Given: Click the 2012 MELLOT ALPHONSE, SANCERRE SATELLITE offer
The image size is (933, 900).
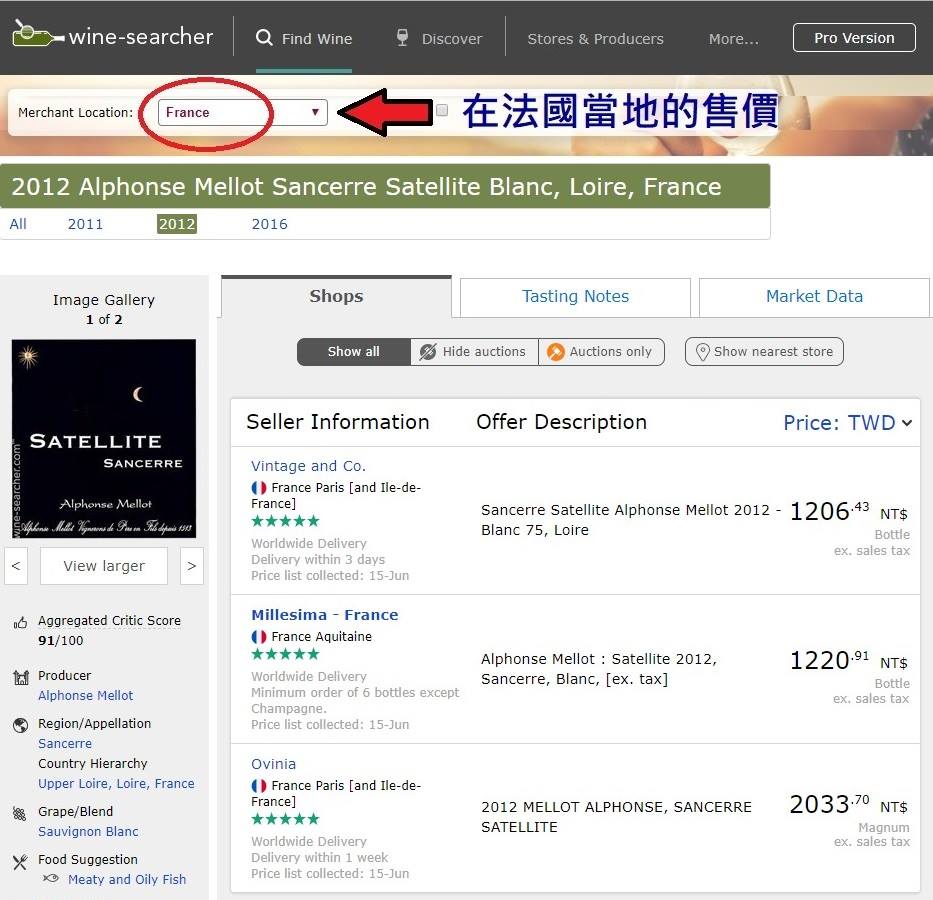Looking at the screenshot, I should click(x=616, y=817).
